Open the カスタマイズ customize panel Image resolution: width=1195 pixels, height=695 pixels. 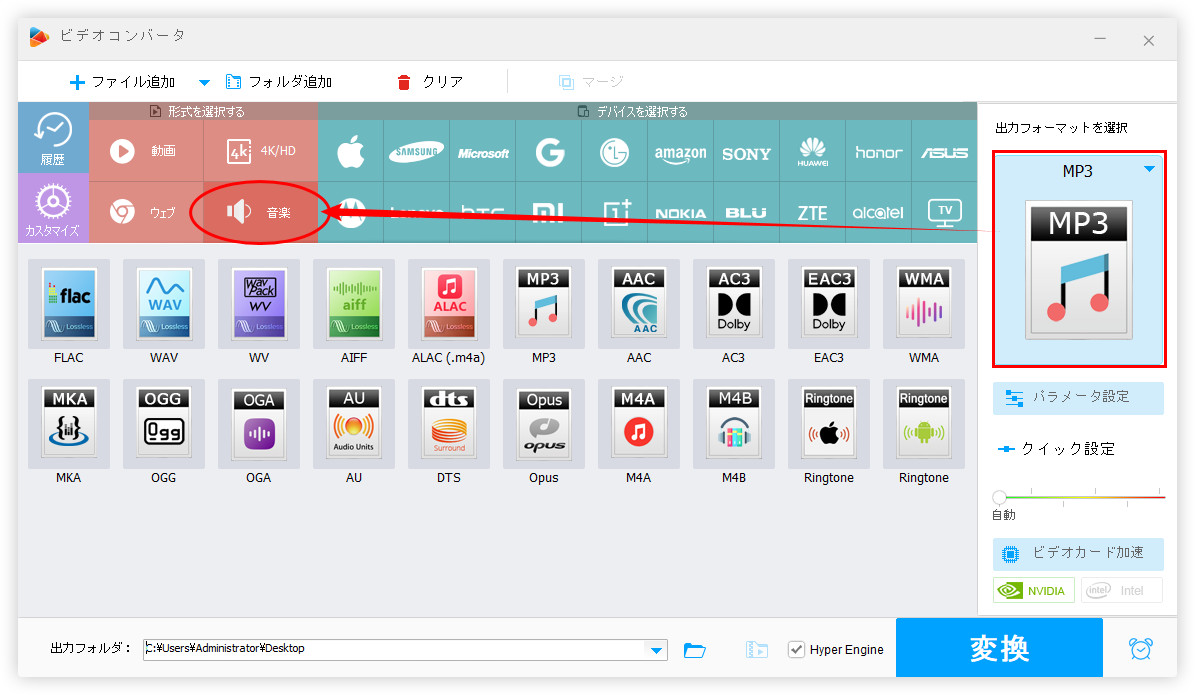click(x=53, y=208)
